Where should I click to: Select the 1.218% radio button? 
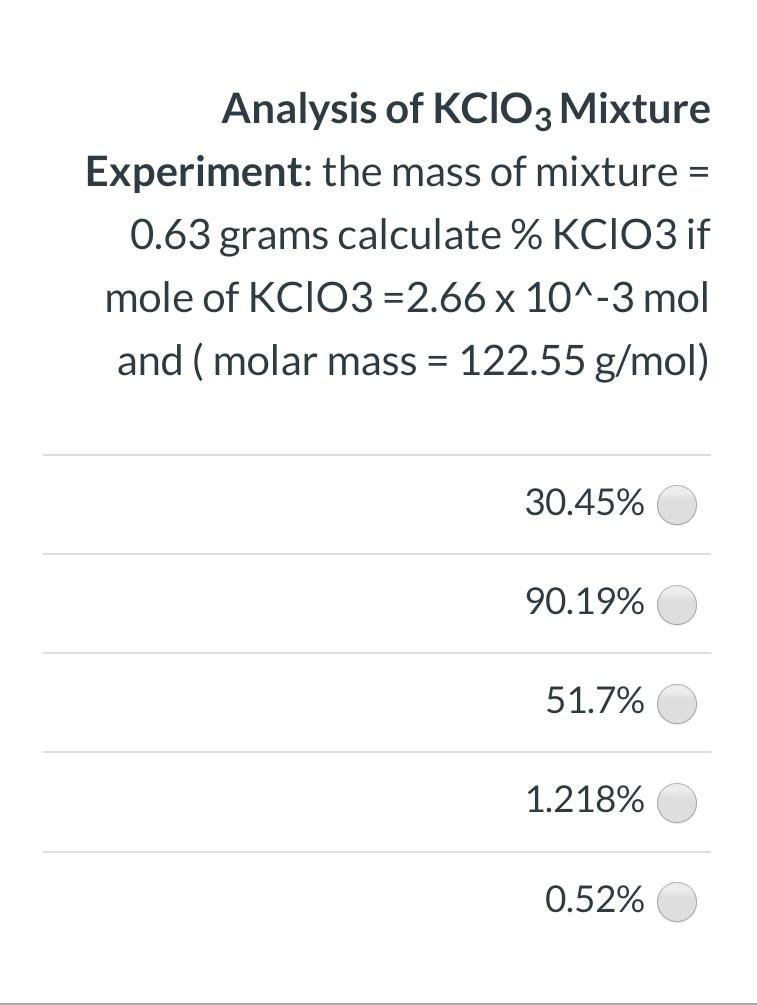point(676,801)
